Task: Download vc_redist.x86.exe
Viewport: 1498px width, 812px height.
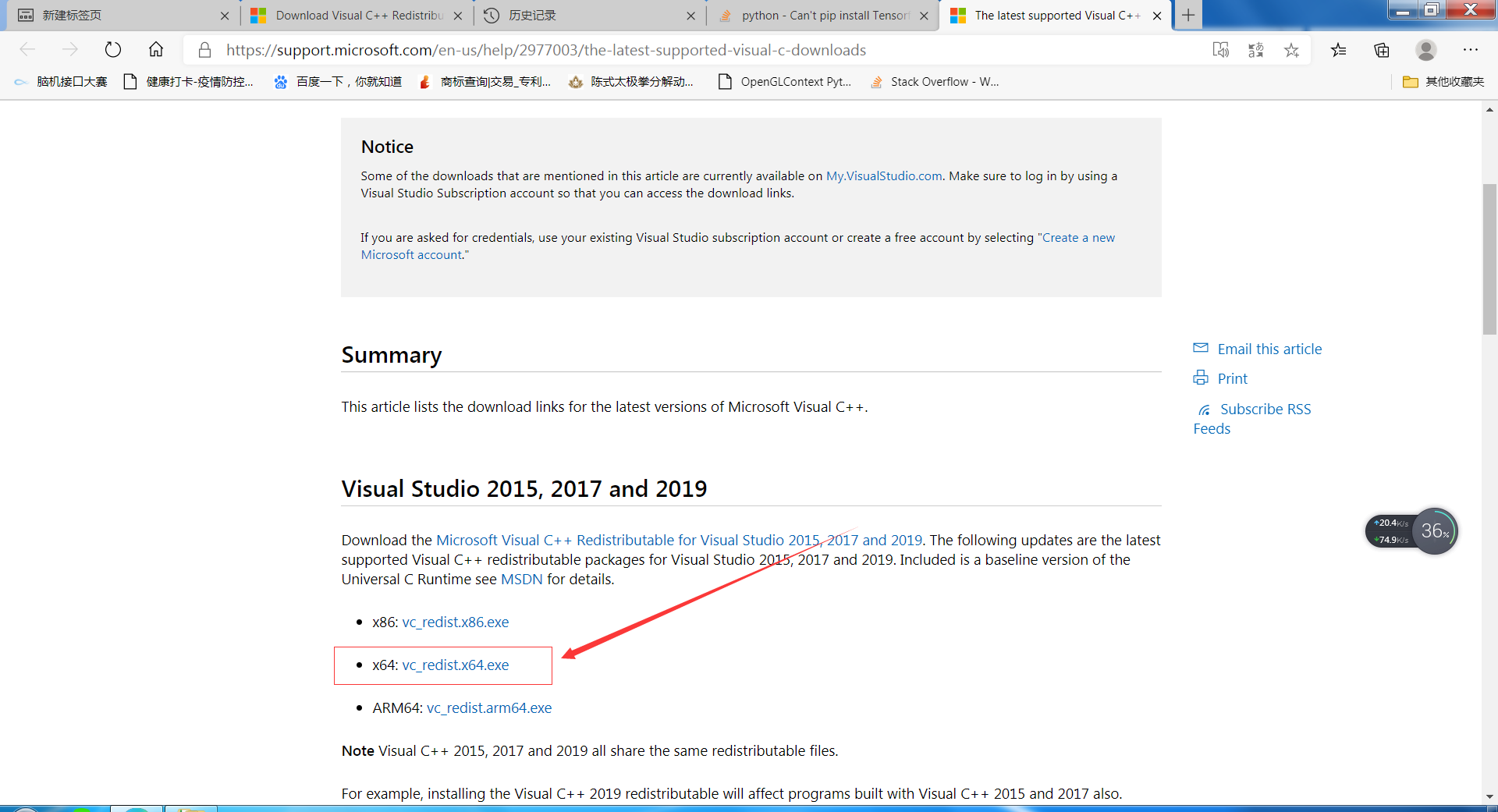Action: [455, 622]
